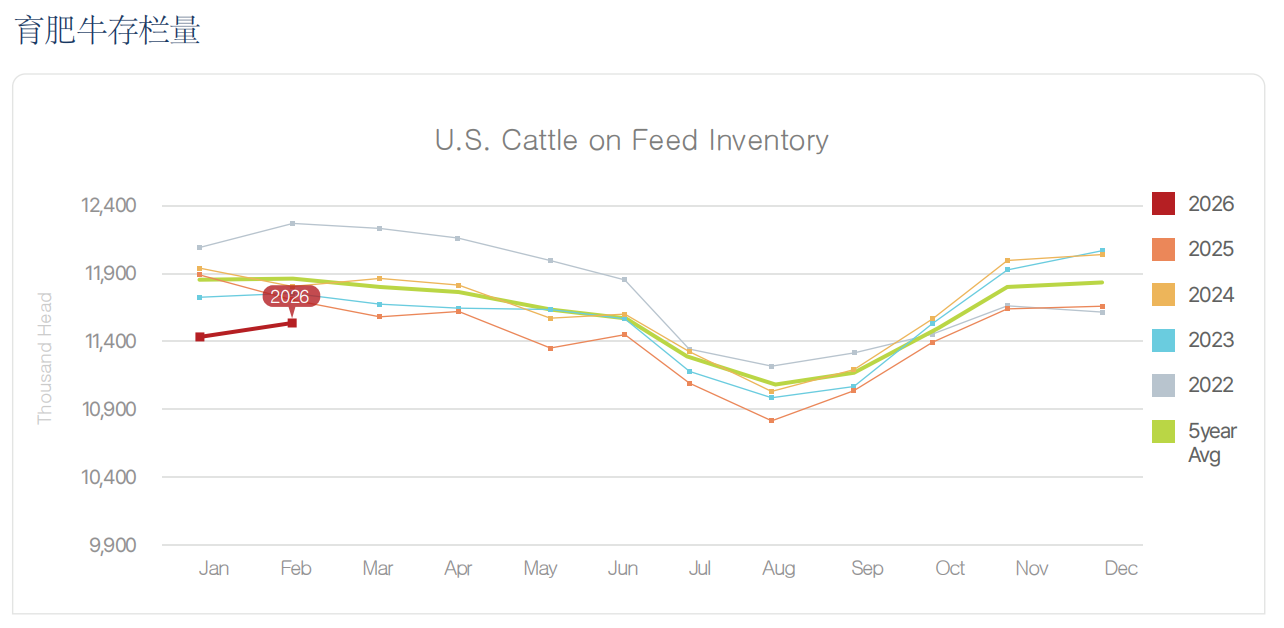This screenshot has width=1284, height=628.
Task: Select the Aug label on x-axis
Action: tap(779, 569)
